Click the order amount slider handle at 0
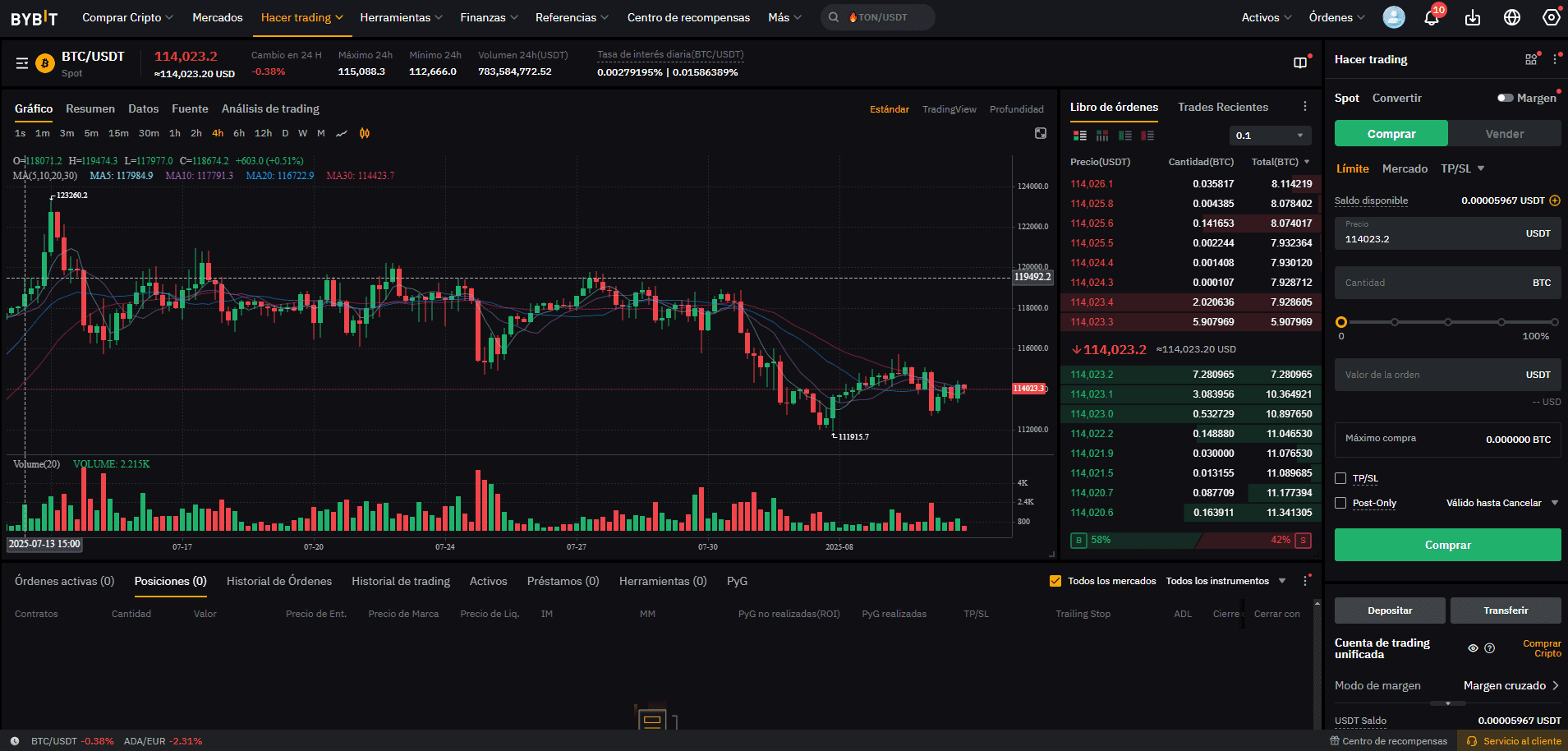Screen dimensions: 1568x751 [x=1341, y=322]
